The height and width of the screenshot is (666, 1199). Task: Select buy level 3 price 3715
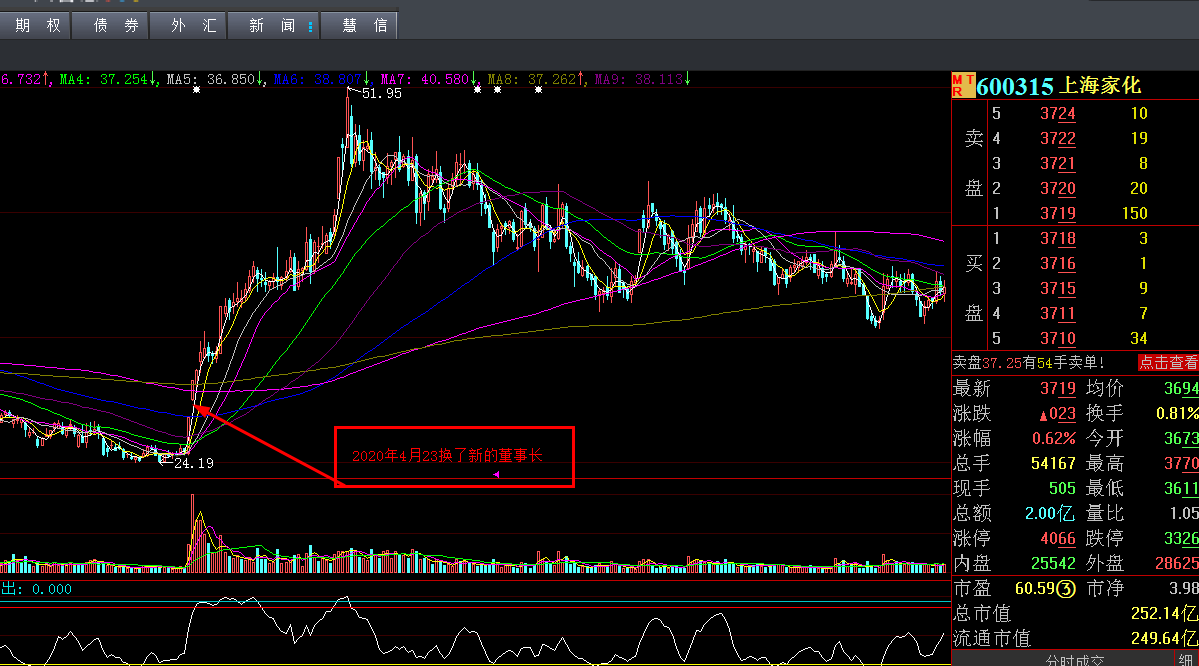click(x=1058, y=288)
